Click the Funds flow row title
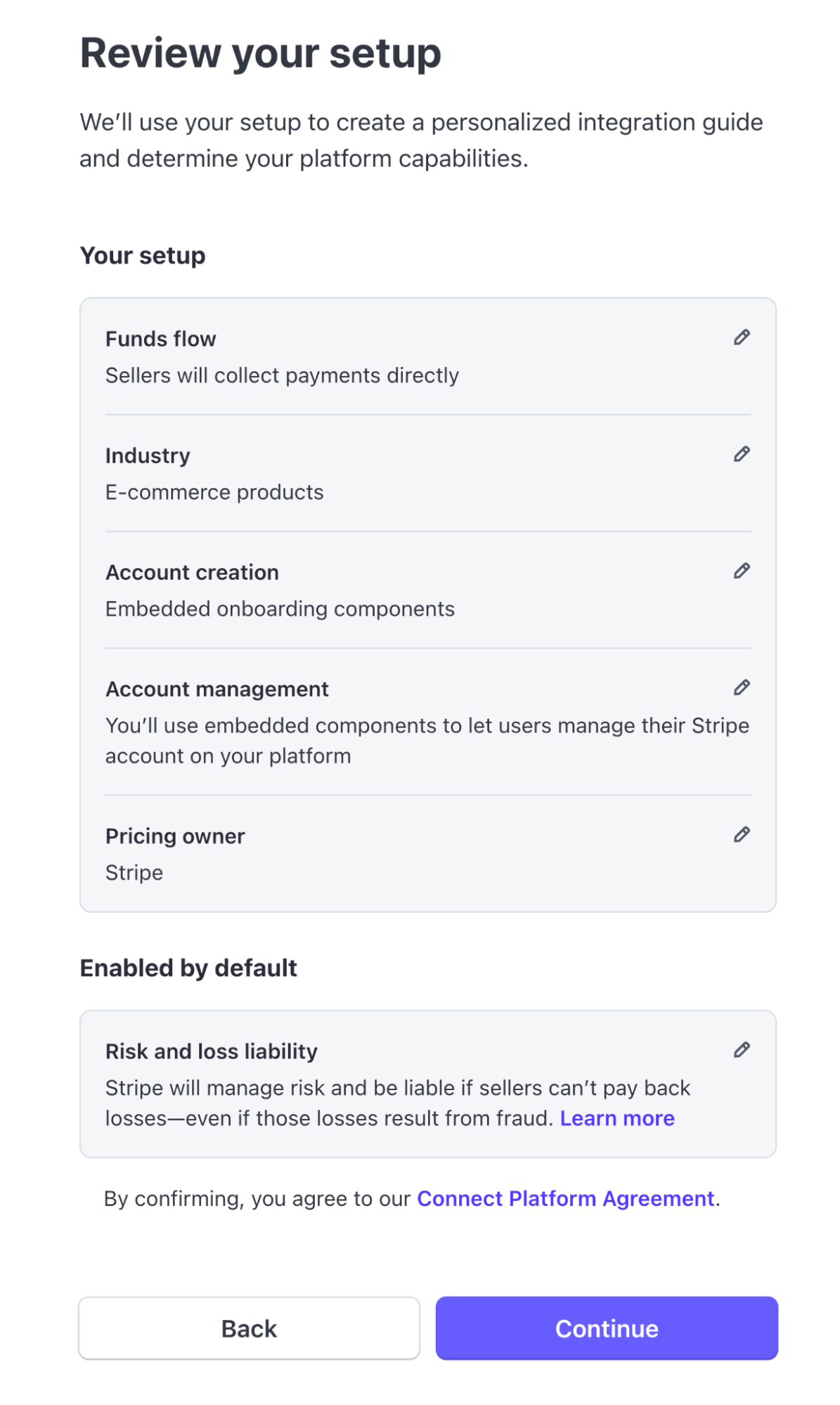The width and height of the screenshot is (840, 1405). pyautogui.click(x=161, y=339)
